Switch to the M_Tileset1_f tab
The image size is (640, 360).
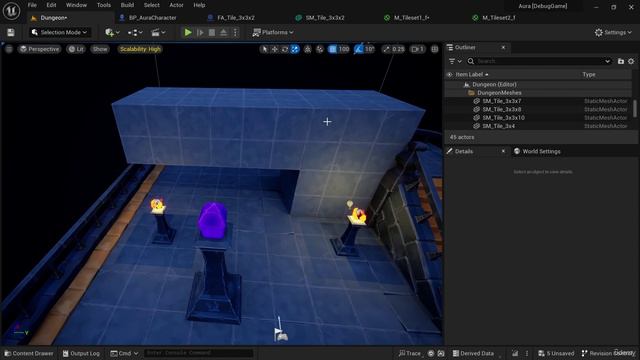411,18
